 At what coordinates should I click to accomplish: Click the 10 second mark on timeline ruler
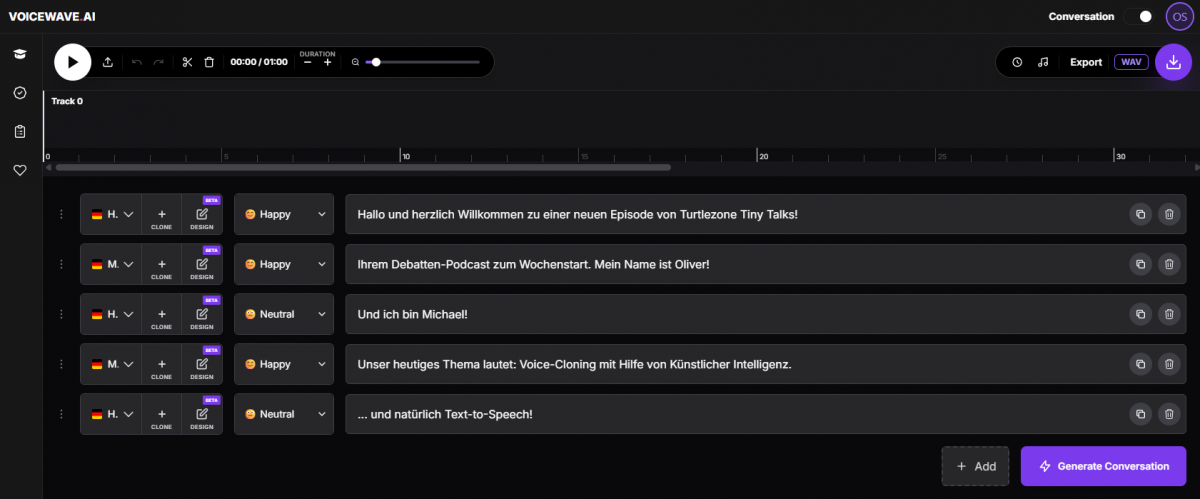(x=405, y=156)
